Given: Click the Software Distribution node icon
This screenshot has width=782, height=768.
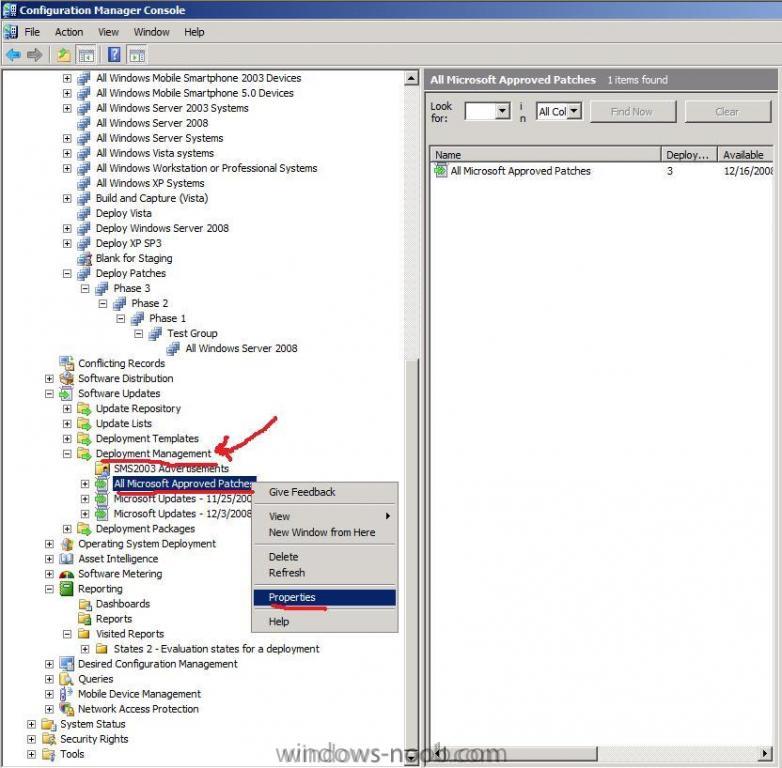Looking at the screenshot, I should tap(66, 379).
